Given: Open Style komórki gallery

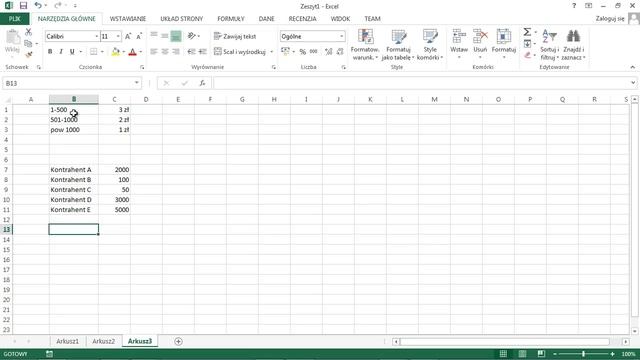Looking at the screenshot, I should [430, 45].
